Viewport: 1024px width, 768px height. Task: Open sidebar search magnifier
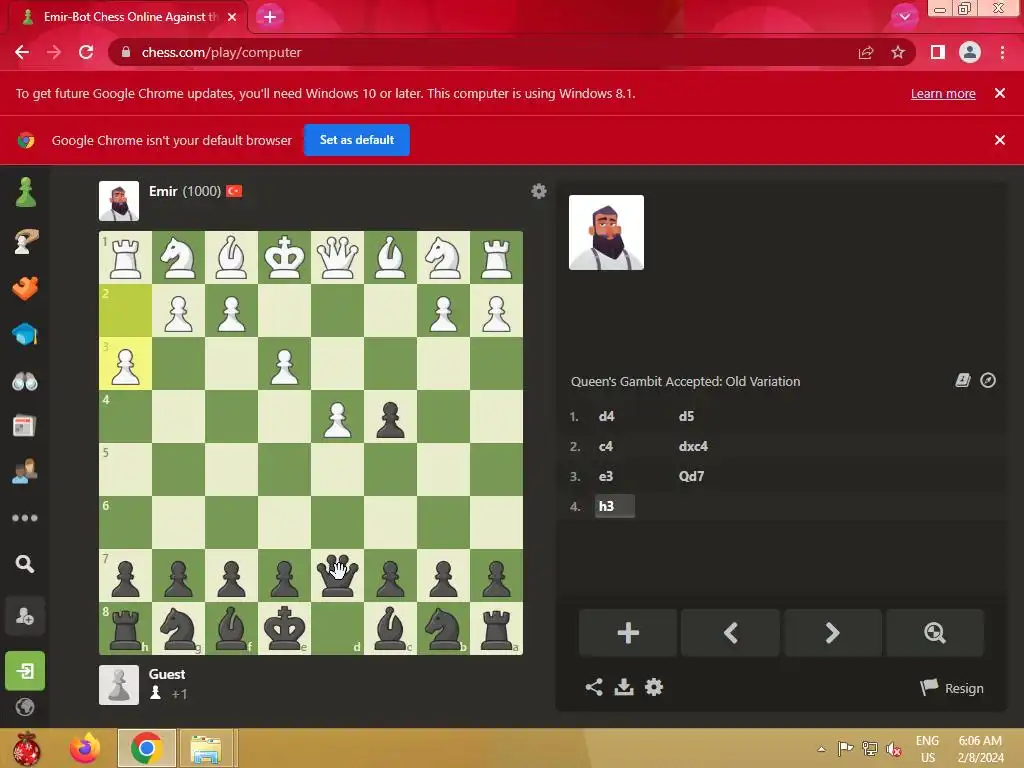(25, 564)
